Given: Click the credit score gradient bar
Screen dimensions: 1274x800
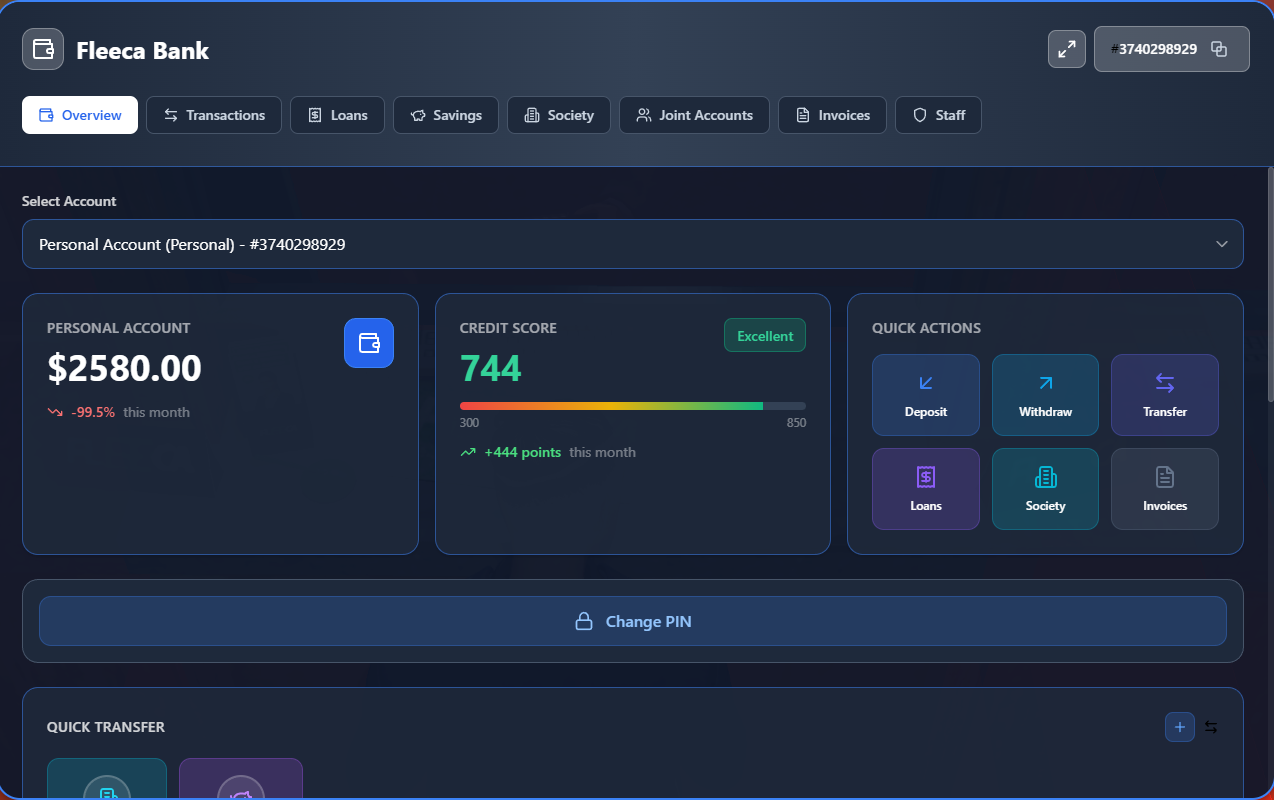Looking at the screenshot, I should coord(633,406).
